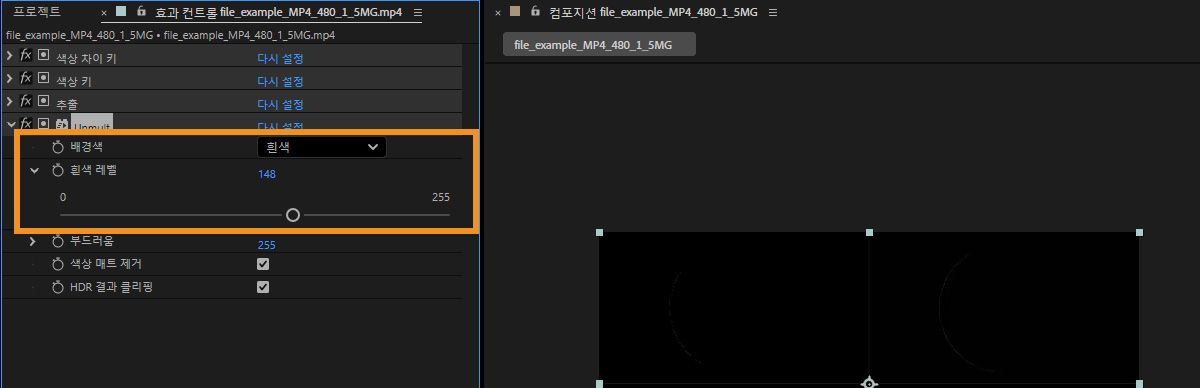
Task: Toggle lock on 효과 컨트롤 panel
Action: (141, 12)
